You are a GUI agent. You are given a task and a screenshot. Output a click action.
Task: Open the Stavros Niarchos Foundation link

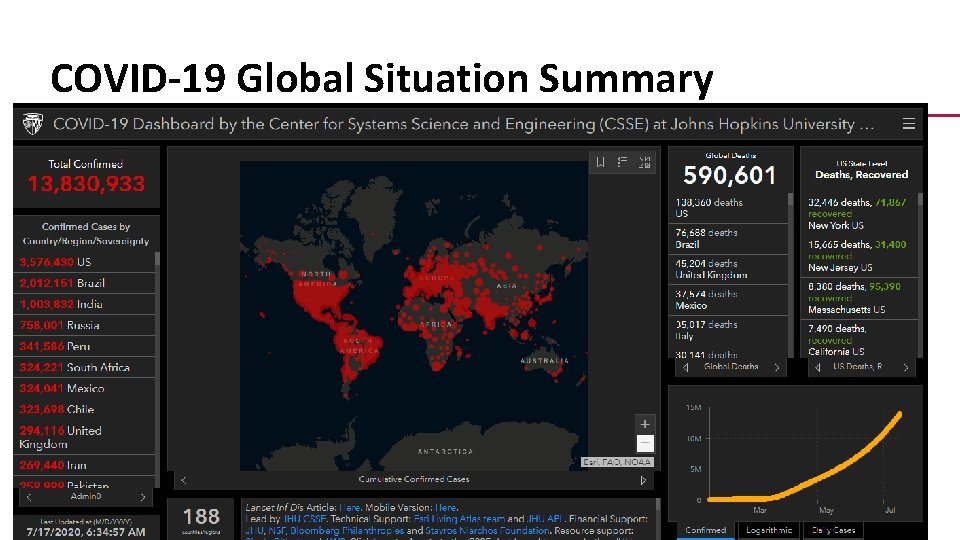tap(487, 531)
